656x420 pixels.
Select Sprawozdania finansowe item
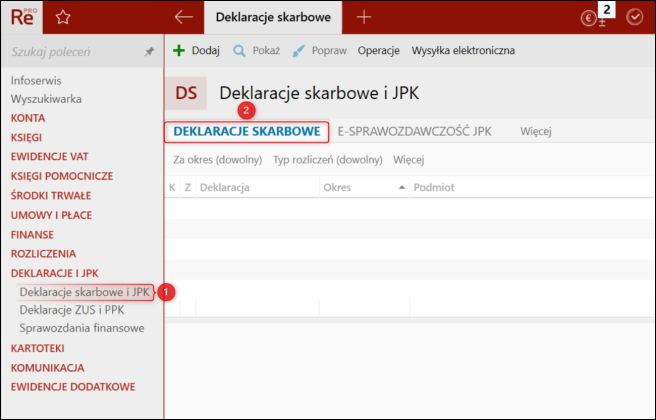point(82,328)
